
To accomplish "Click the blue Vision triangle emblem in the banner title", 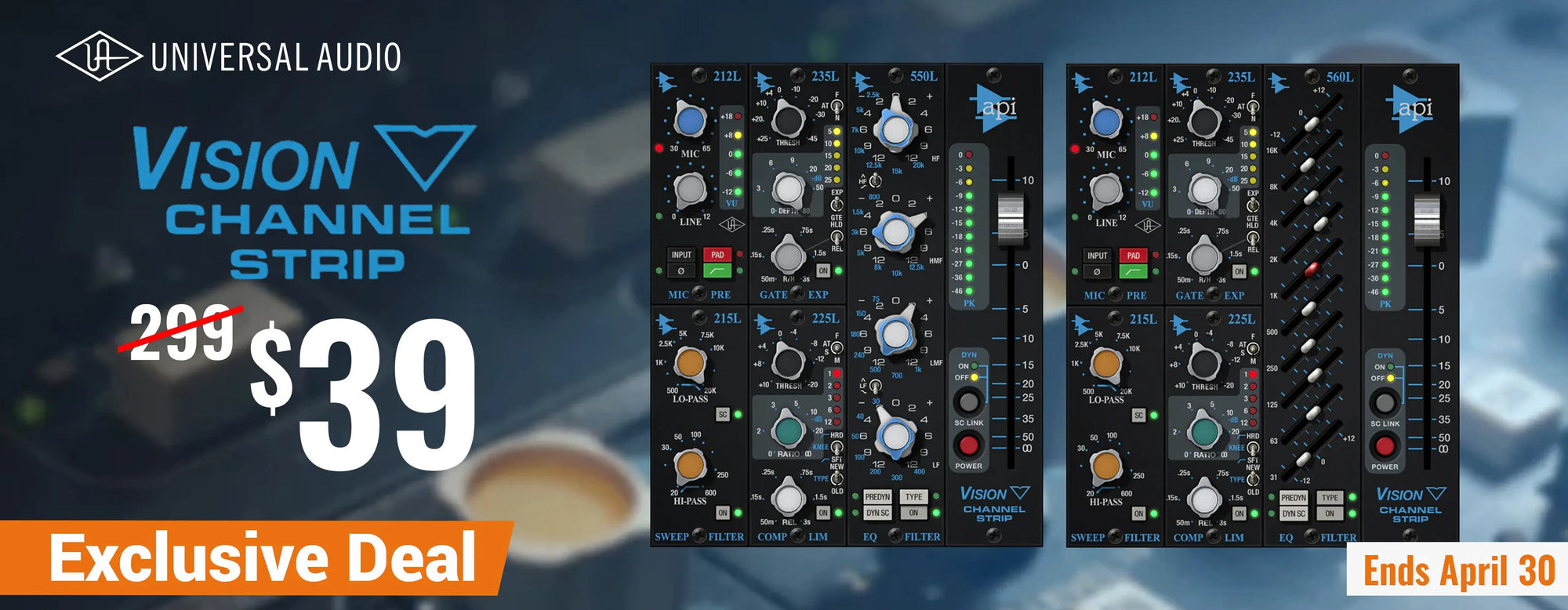I will pyautogui.click(x=425, y=157).
